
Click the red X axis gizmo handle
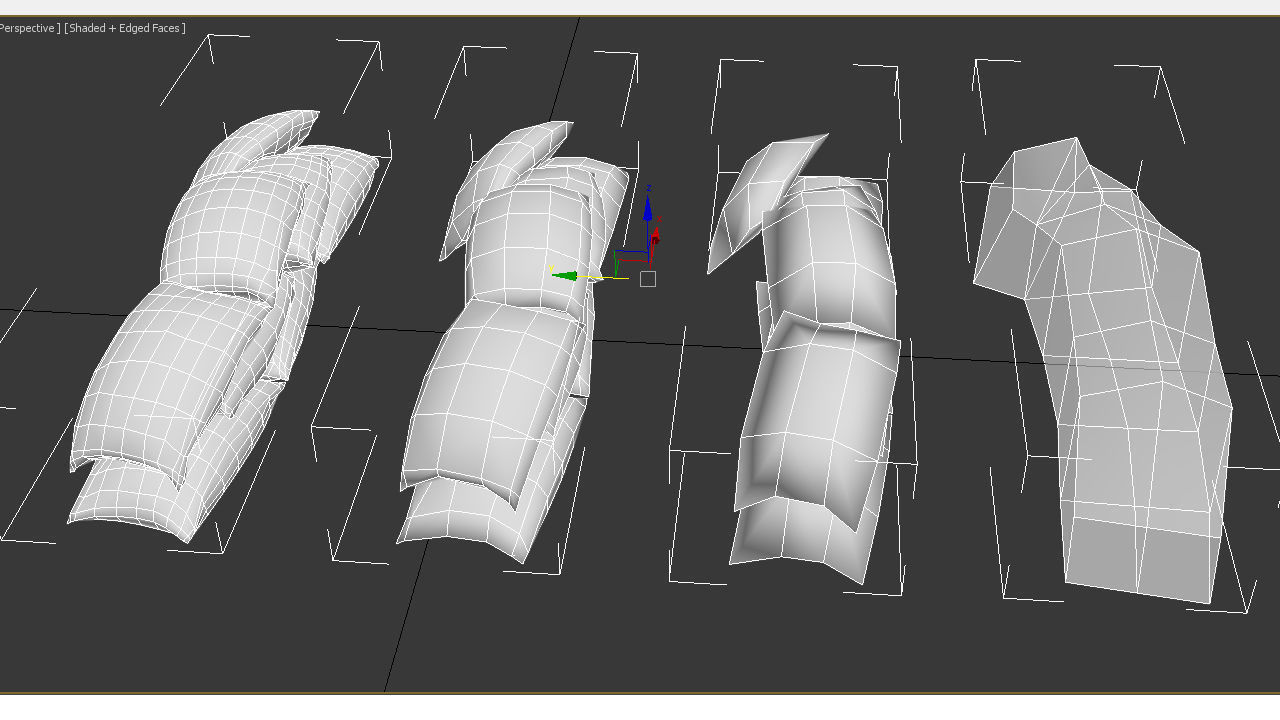[x=654, y=238]
